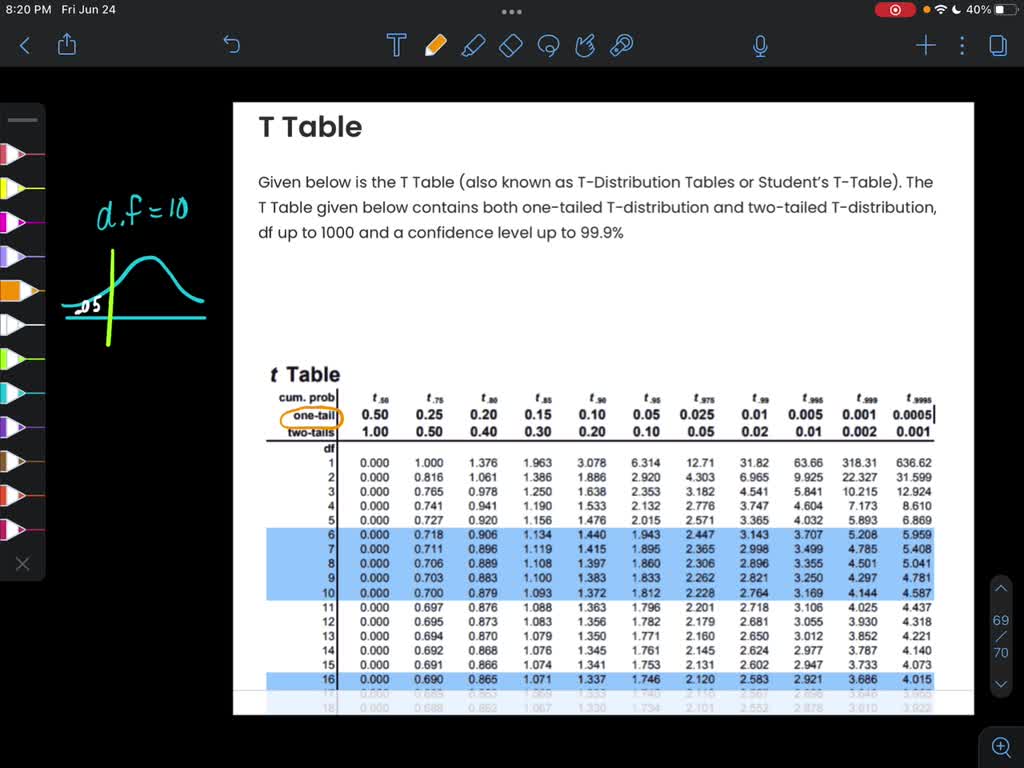Image resolution: width=1024 pixels, height=768 pixels.
Task: Tap the Undo arrow
Action: coord(231,45)
